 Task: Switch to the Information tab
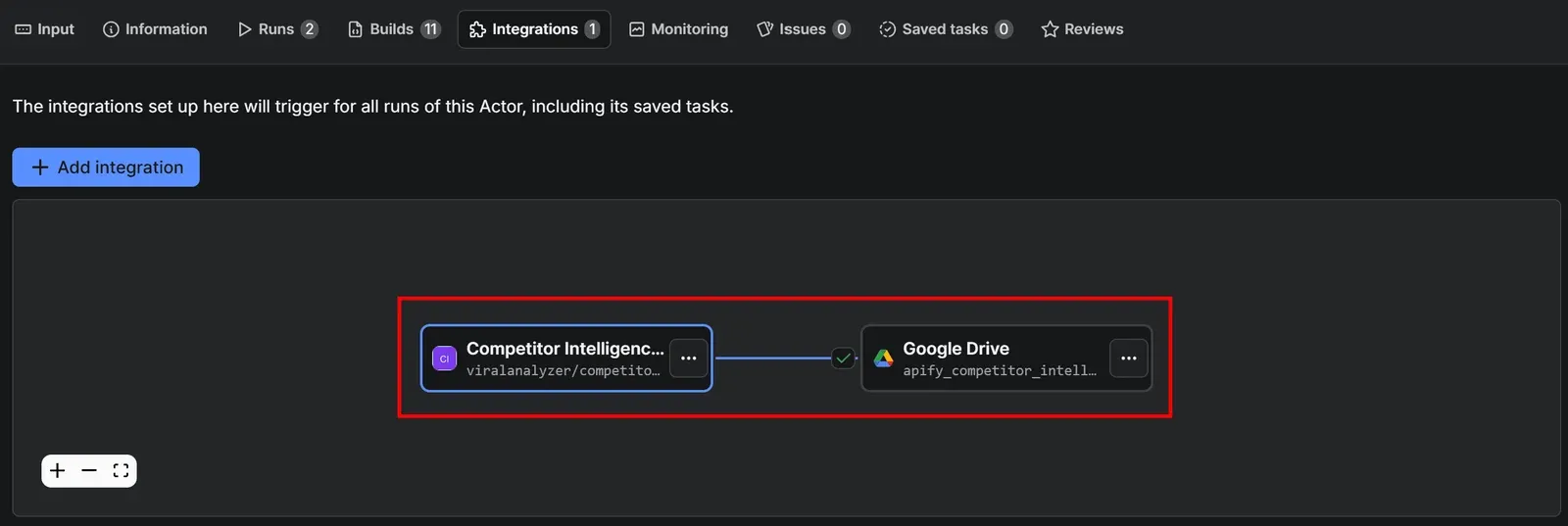point(155,29)
